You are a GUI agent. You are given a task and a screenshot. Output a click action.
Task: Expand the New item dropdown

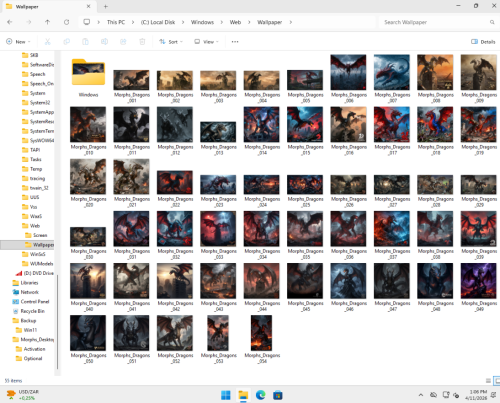[18, 42]
